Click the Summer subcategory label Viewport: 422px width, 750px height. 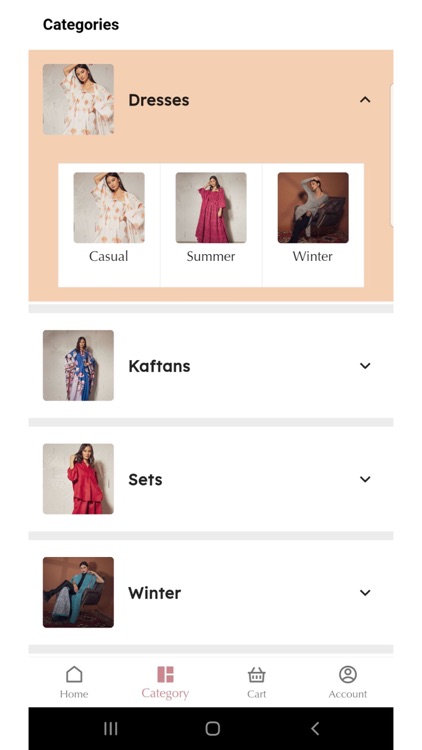click(x=211, y=256)
